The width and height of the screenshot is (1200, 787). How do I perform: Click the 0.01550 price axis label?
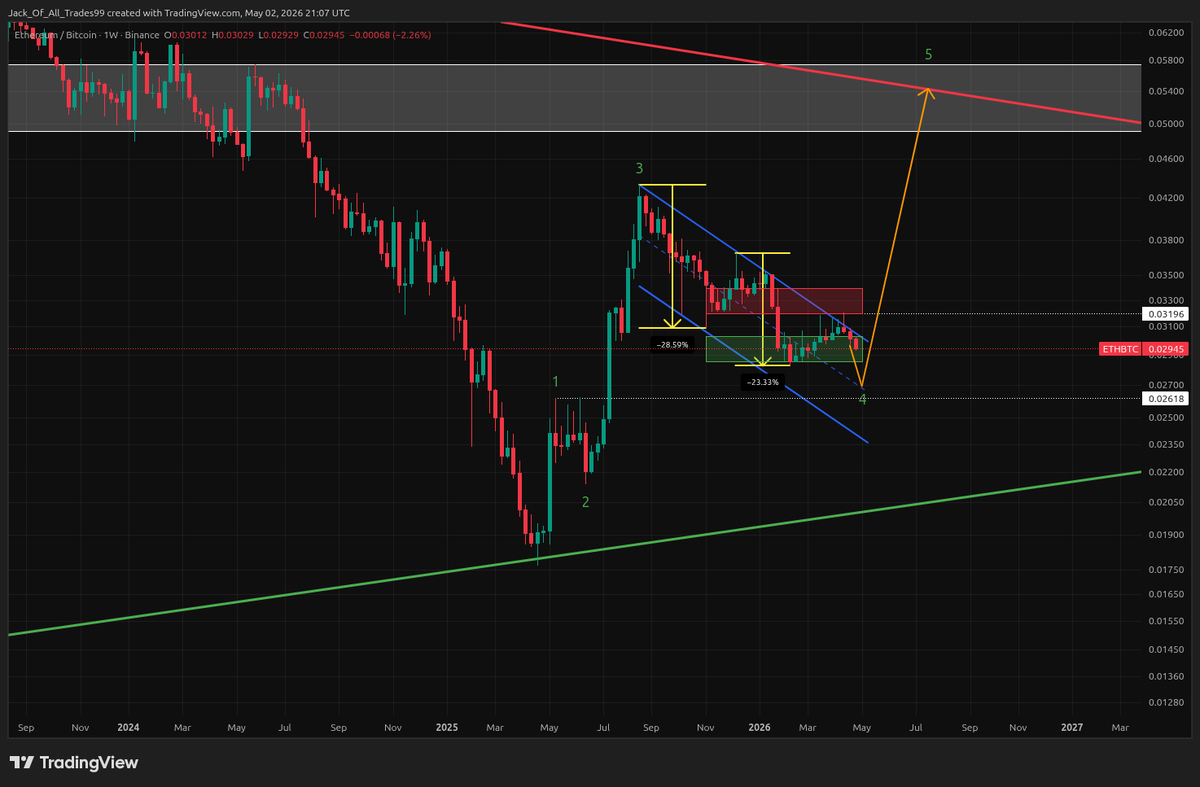[1165, 621]
